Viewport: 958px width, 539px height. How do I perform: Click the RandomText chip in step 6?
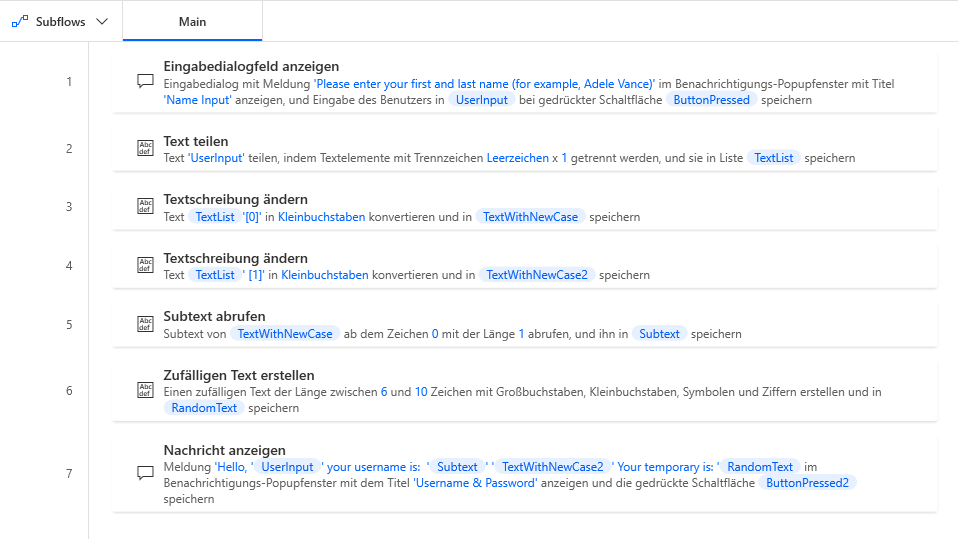click(204, 408)
